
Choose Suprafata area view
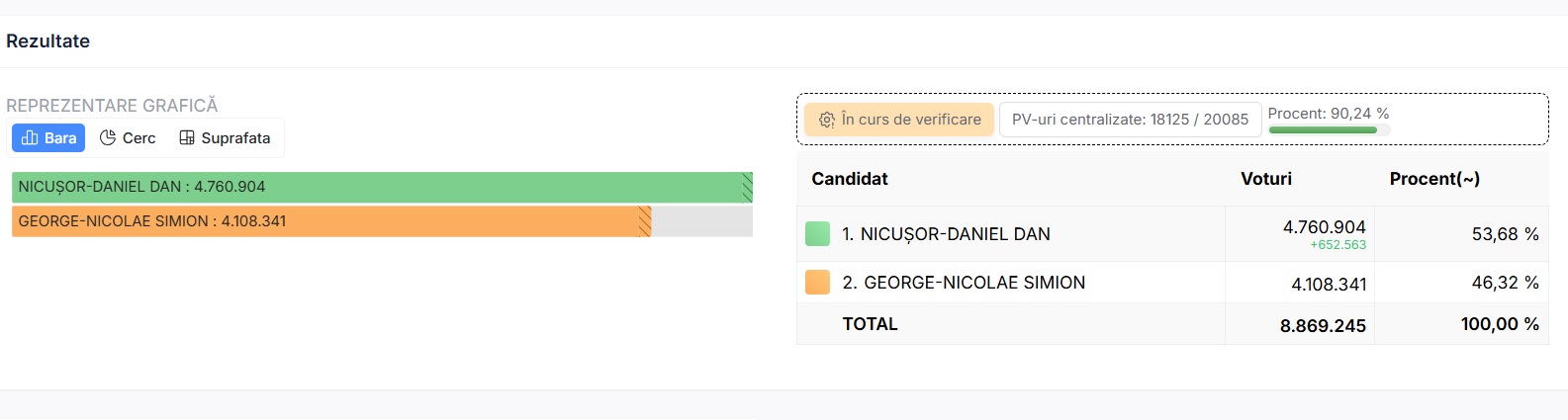225,138
